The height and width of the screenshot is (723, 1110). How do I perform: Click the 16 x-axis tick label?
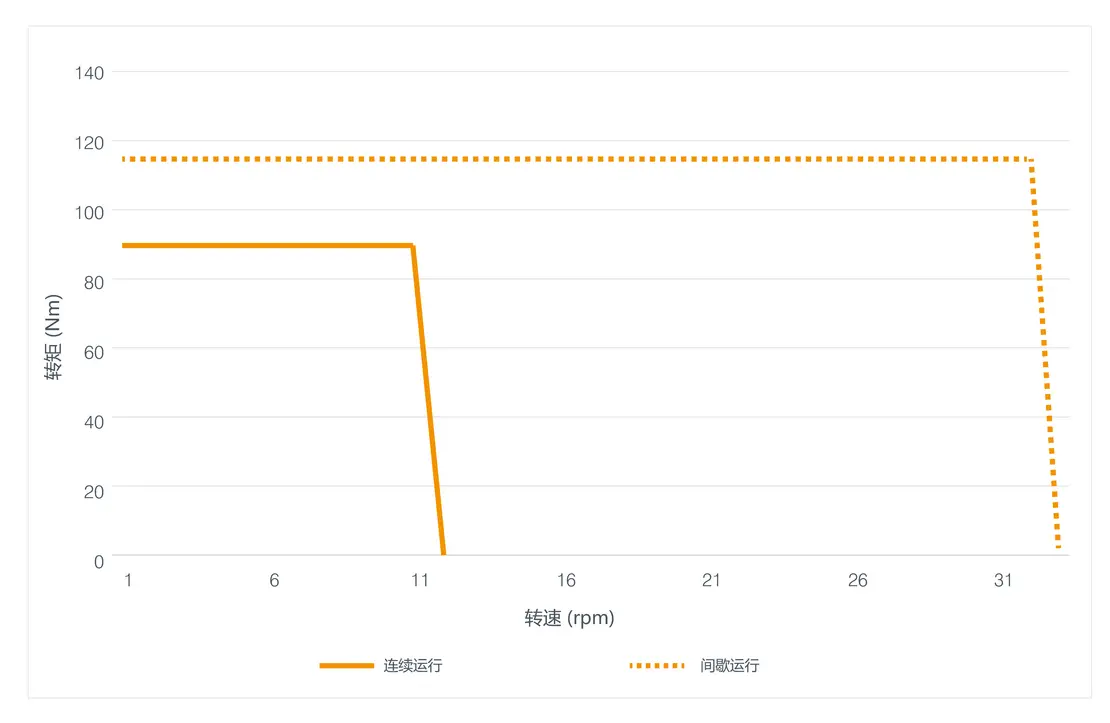566,581
